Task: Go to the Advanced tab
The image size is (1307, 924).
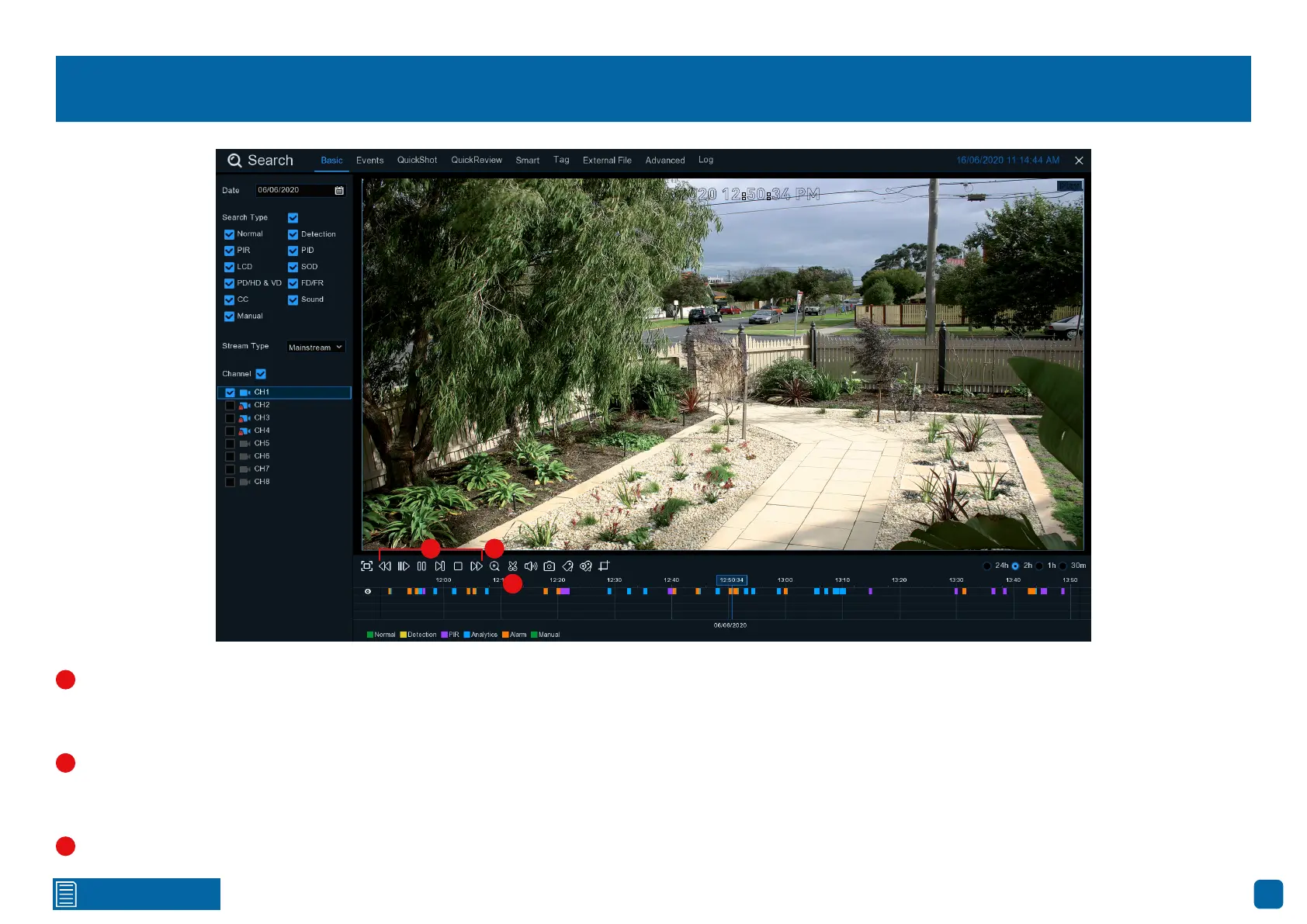Action: (x=665, y=161)
